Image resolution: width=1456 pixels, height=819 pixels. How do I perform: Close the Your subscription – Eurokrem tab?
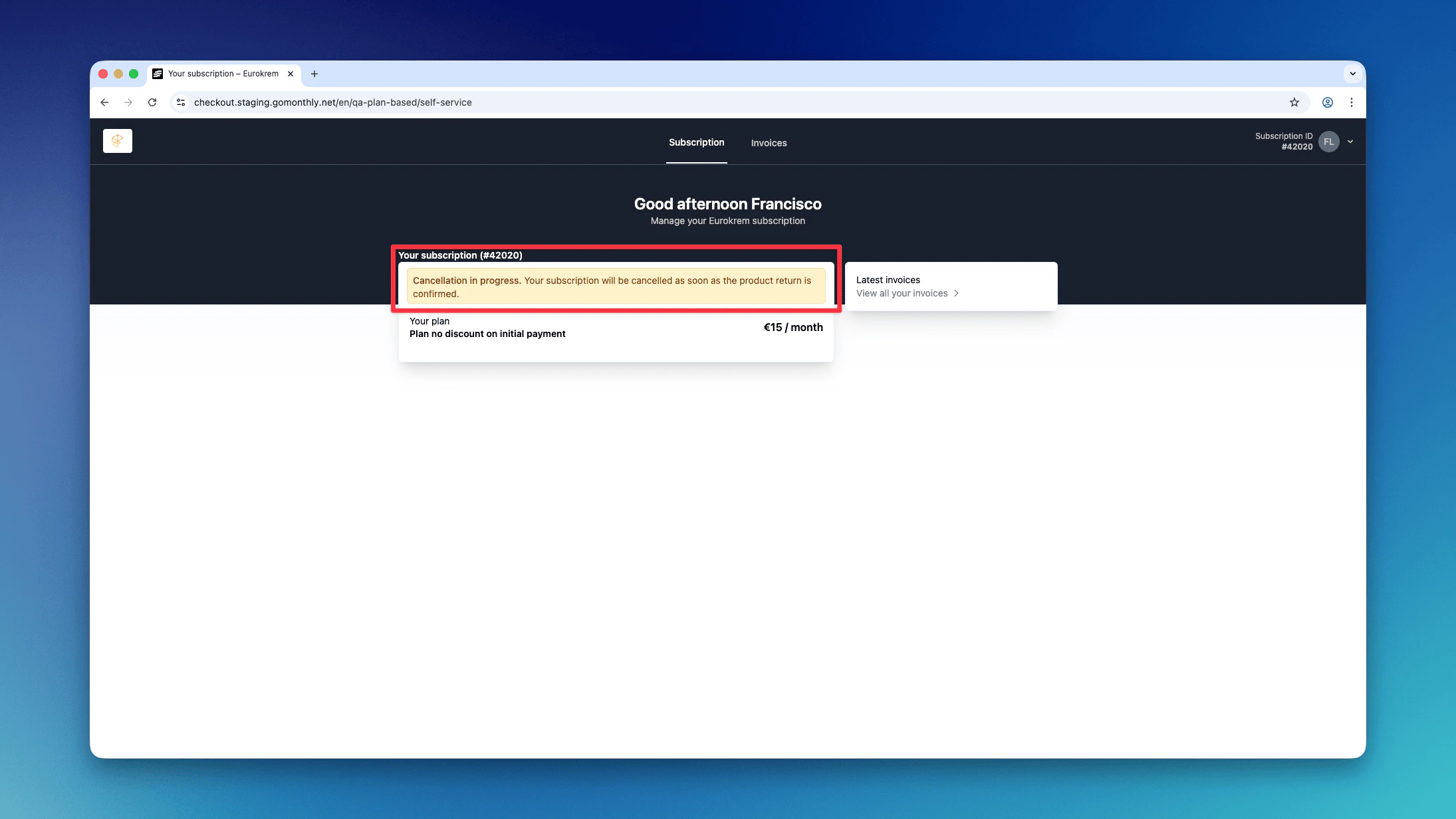click(x=291, y=74)
